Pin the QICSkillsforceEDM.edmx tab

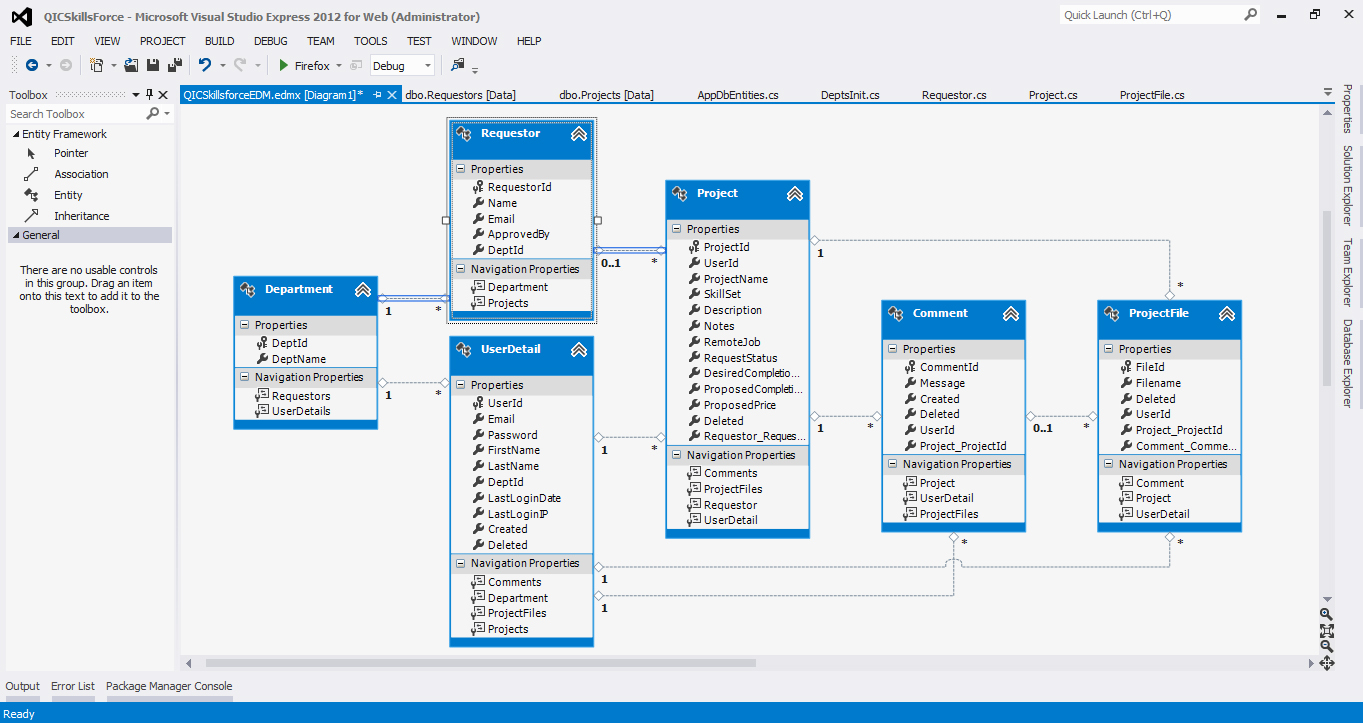[x=377, y=95]
